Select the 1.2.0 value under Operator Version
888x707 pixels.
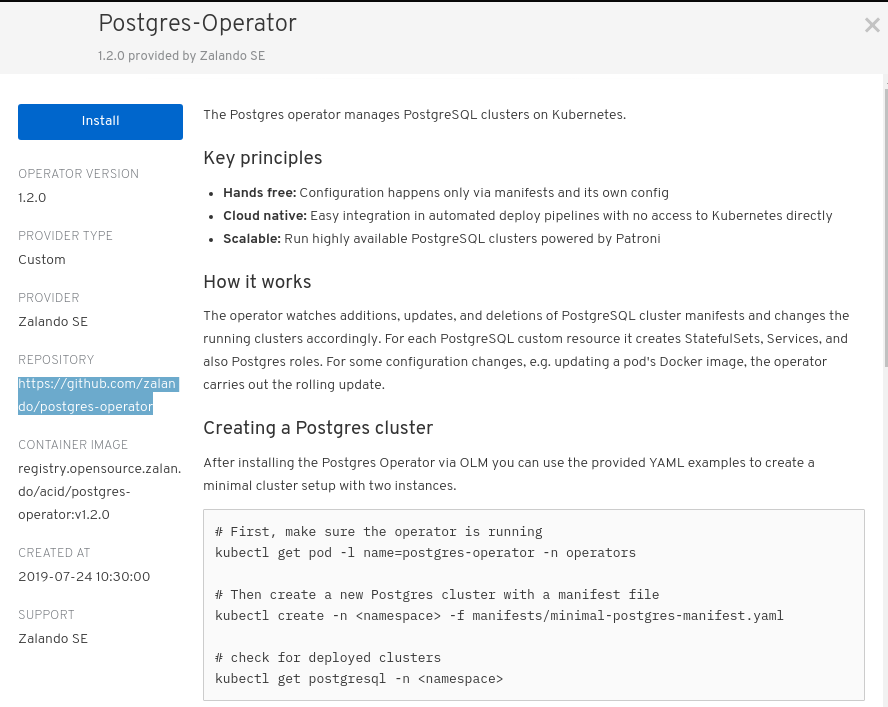tap(32, 198)
